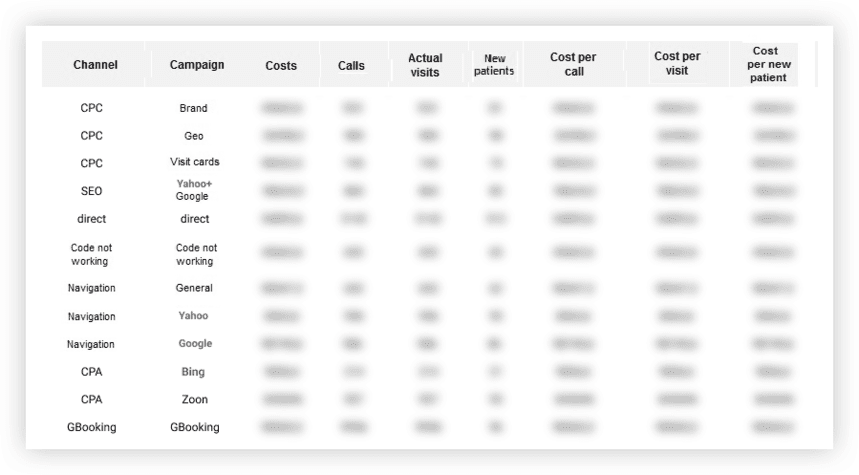Click the GBooking channel cell
This screenshot has width=859, height=475.
pyautogui.click(x=91, y=427)
